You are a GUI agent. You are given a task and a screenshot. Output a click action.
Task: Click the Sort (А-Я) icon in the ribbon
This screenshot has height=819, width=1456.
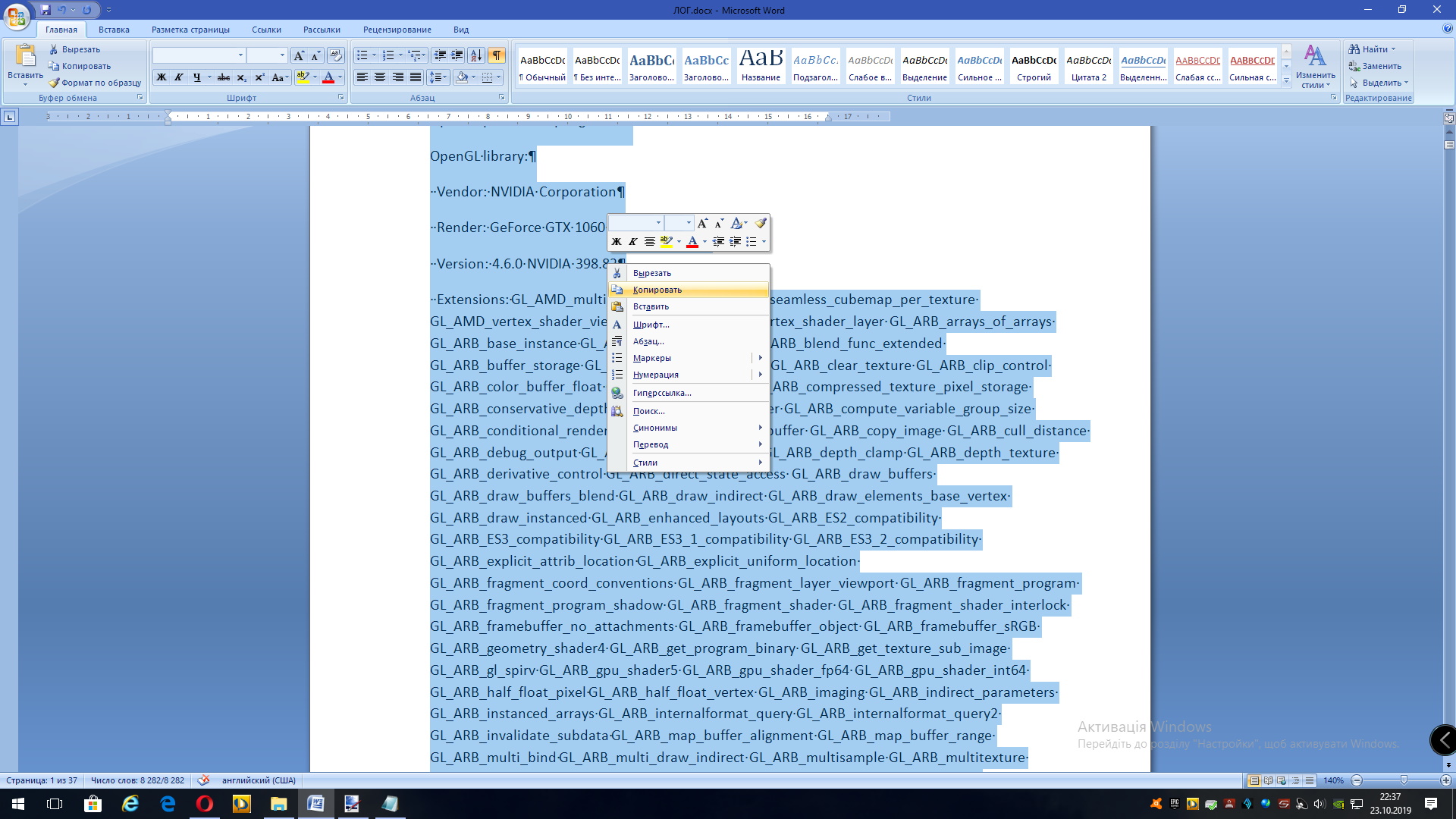[475, 55]
